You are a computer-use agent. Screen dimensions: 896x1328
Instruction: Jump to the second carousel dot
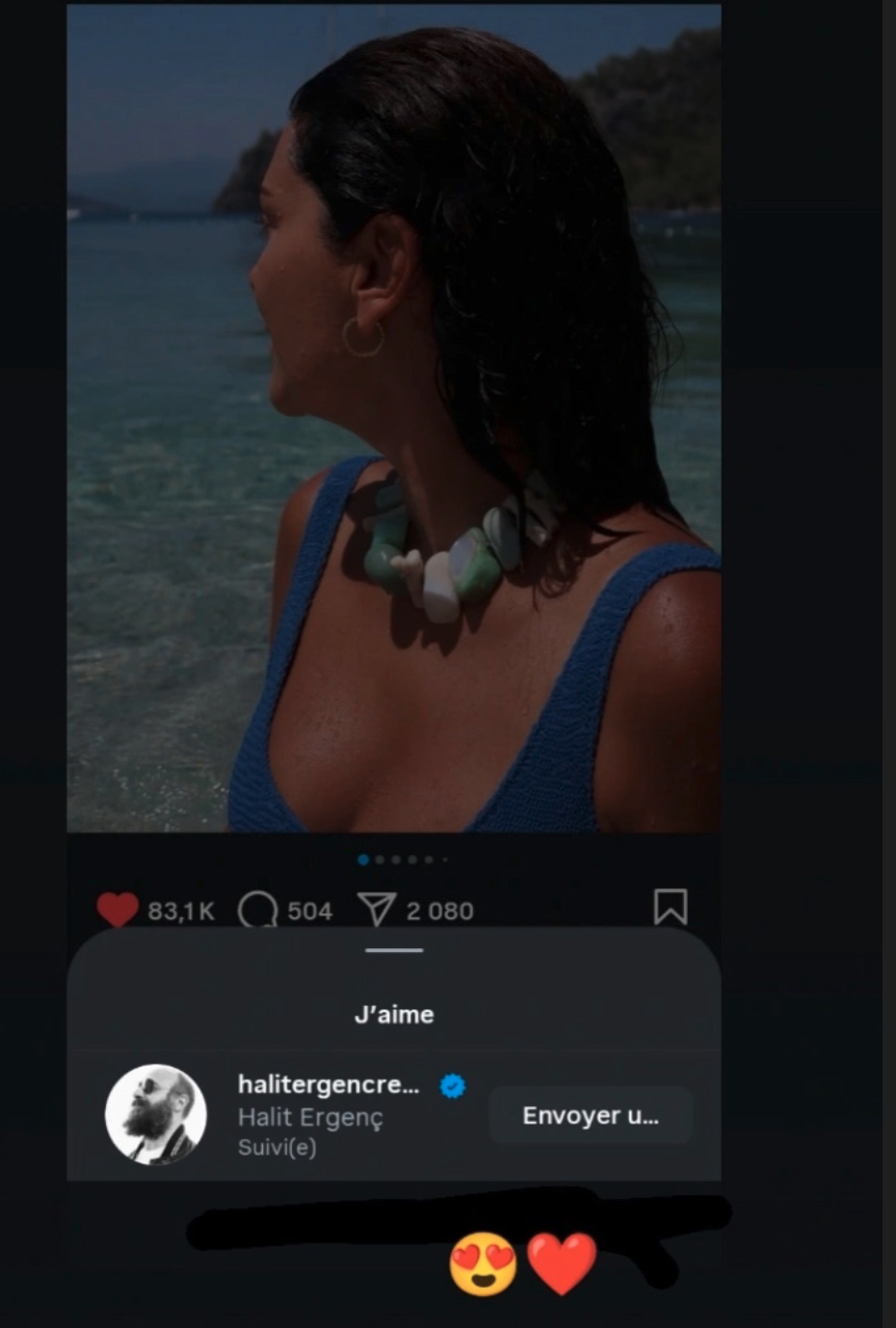pos(380,860)
